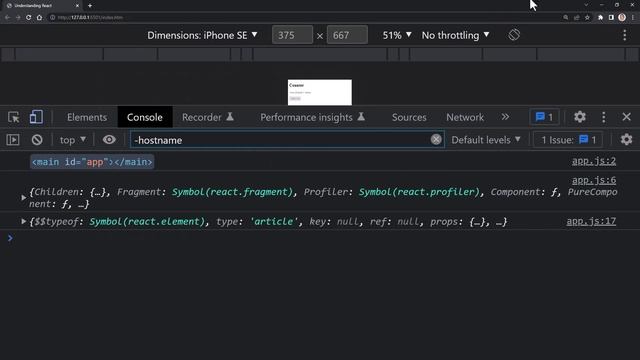Open the Default levels dropdown

[x=486, y=140]
